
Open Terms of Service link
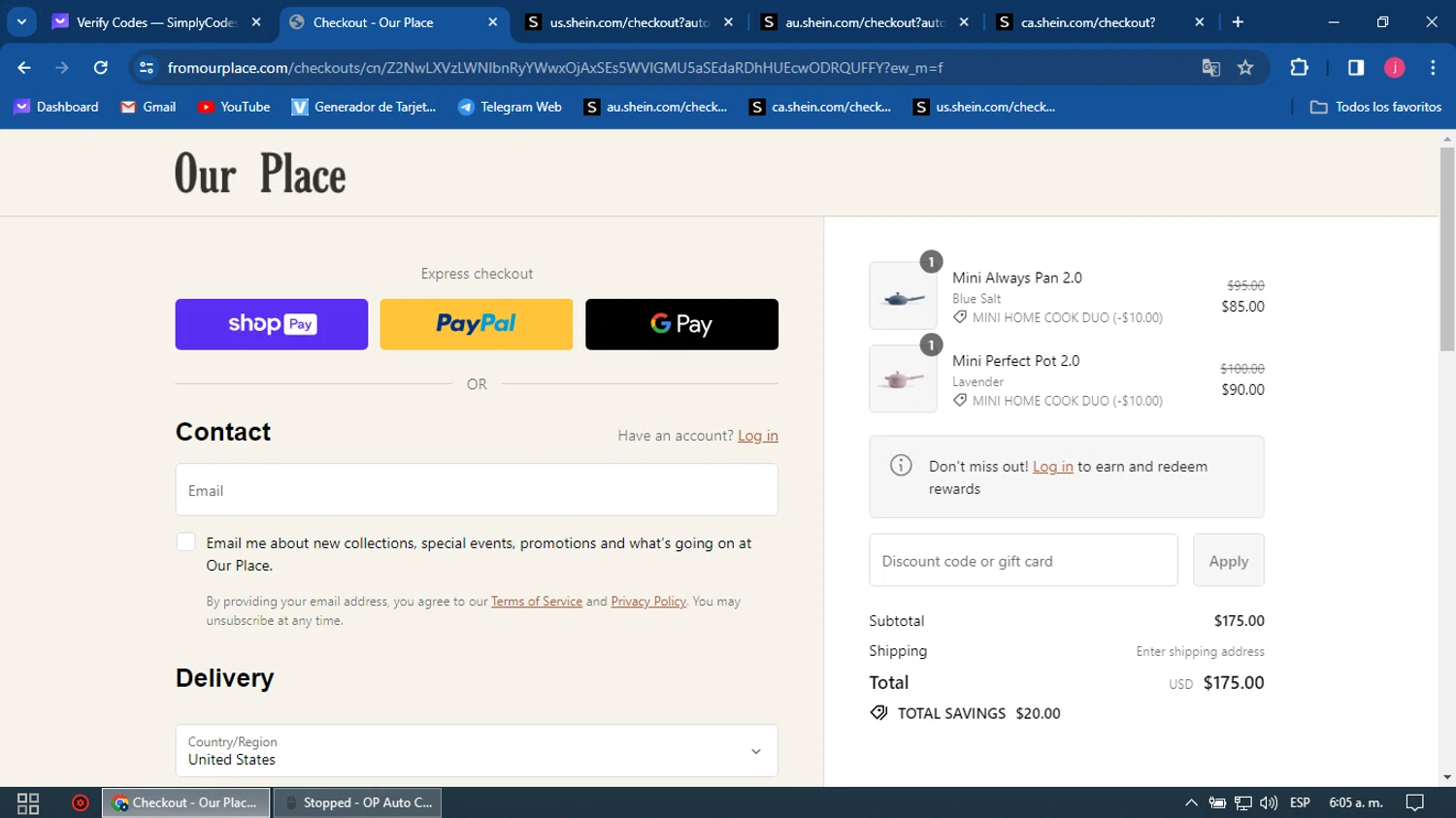pos(537,602)
